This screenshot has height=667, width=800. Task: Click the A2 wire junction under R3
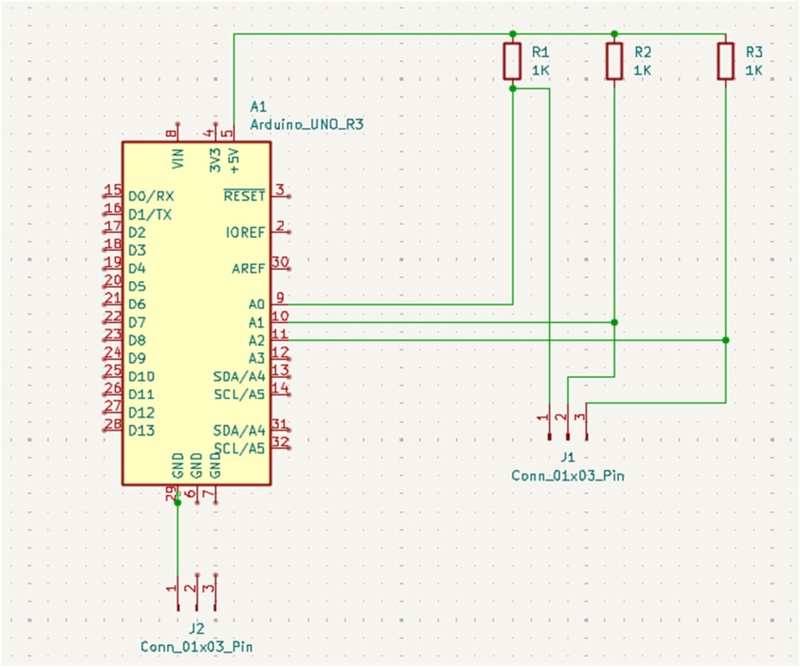pyautogui.click(x=726, y=340)
